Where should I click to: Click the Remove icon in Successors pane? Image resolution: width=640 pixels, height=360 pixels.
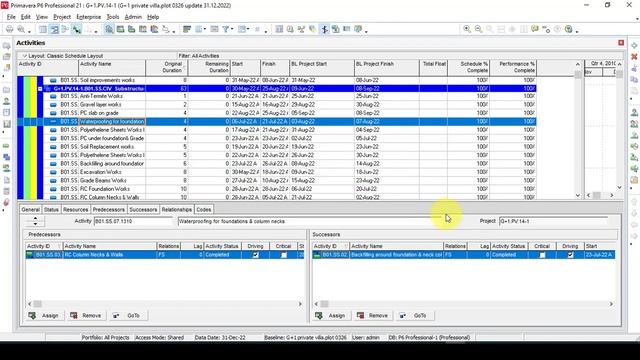point(360,316)
